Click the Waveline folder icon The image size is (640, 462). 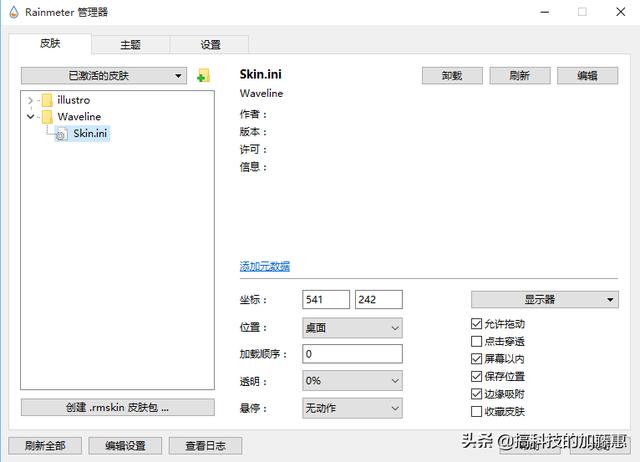pos(47,117)
